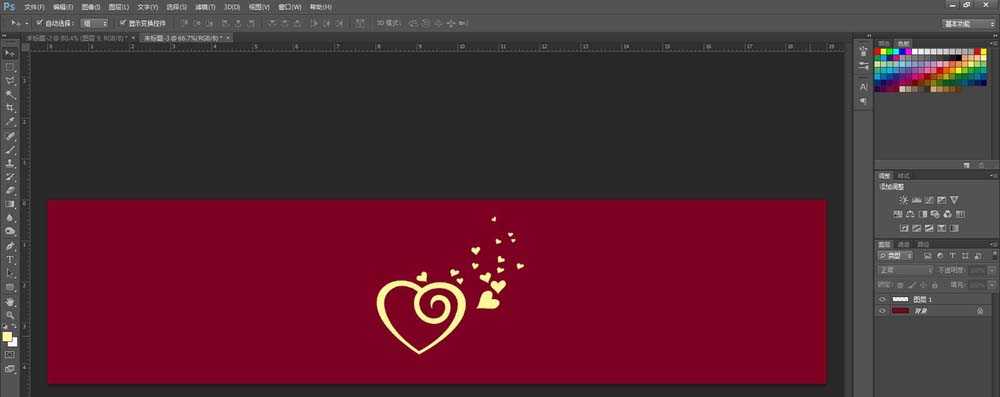
Task: Select the Eyedropper tool
Action: pos(10,122)
